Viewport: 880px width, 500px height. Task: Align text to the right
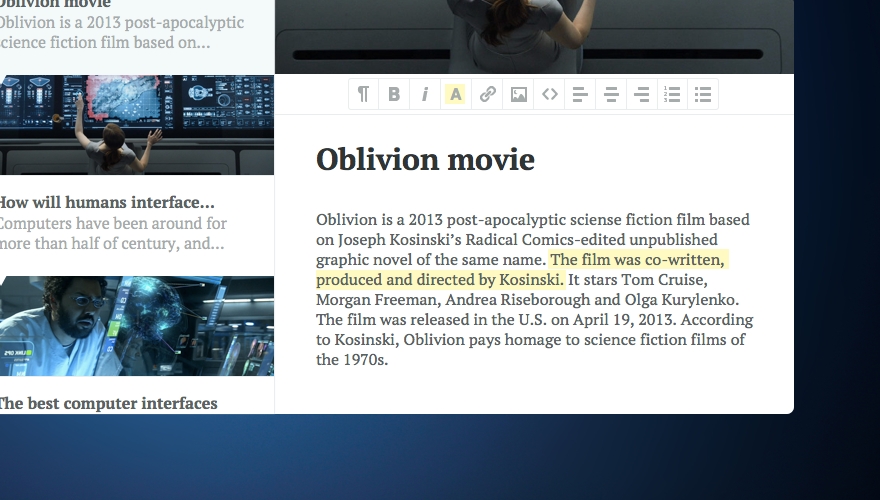click(x=641, y=94)
